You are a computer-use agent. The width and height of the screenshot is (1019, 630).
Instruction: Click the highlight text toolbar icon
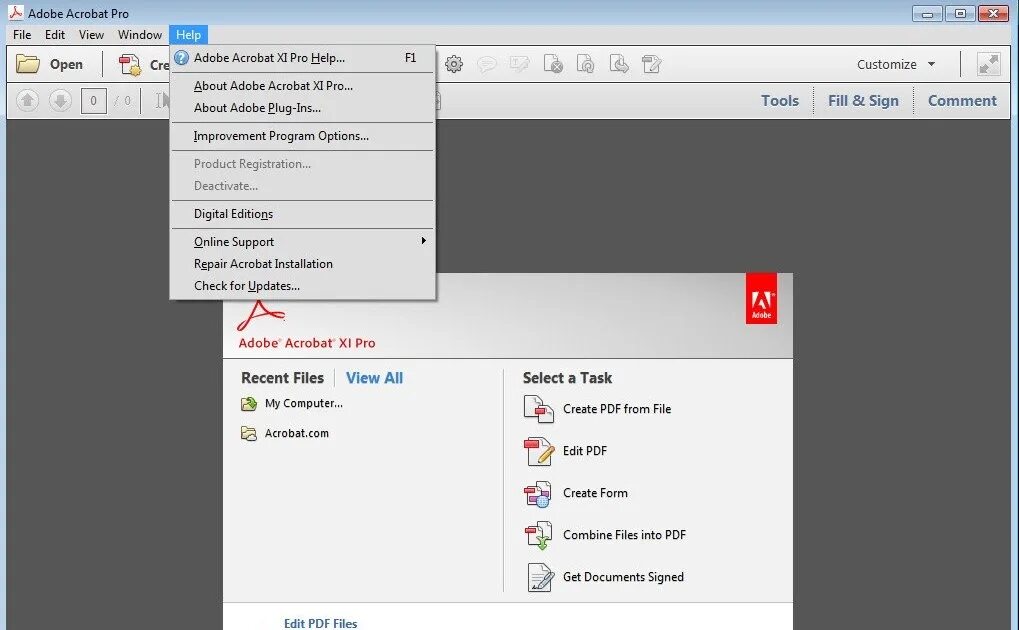tap(520, 64)
